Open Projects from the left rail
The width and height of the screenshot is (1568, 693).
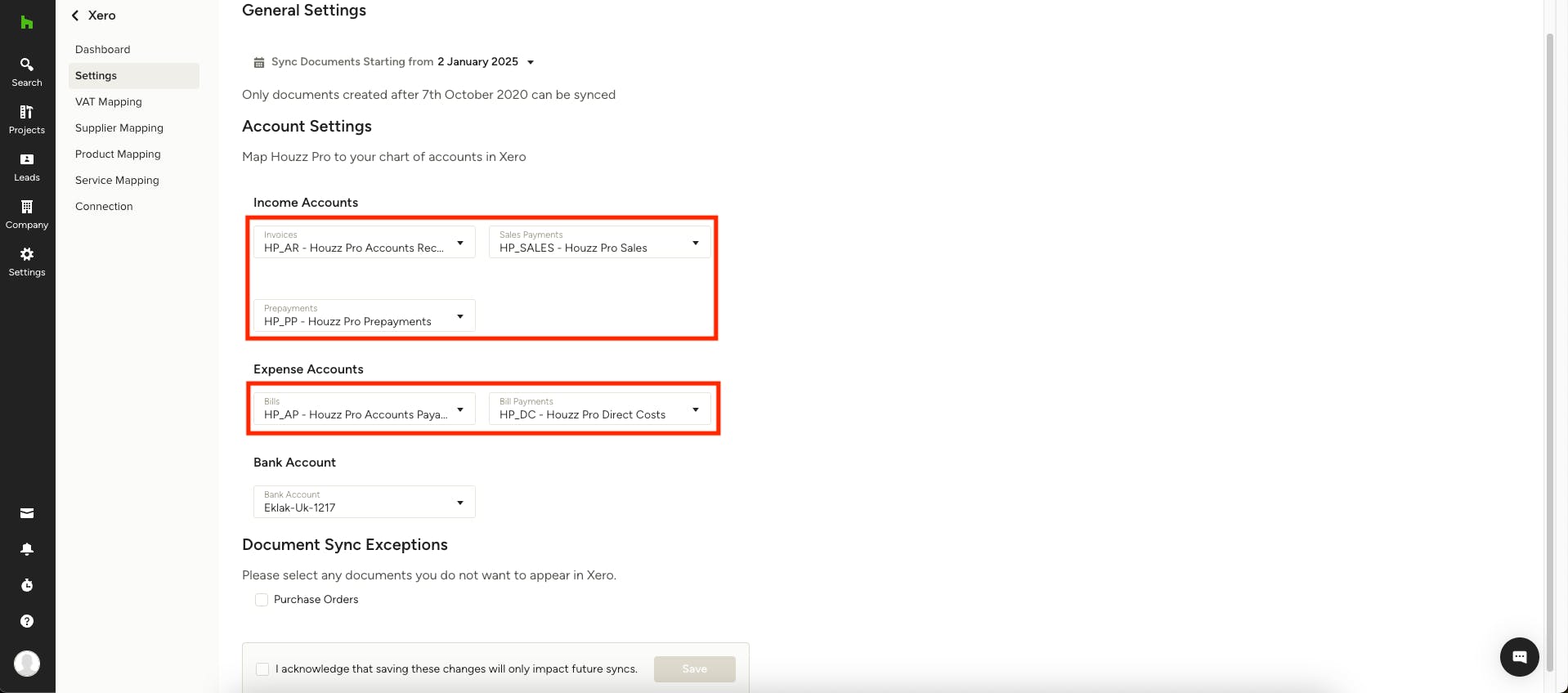pos(27,119)
